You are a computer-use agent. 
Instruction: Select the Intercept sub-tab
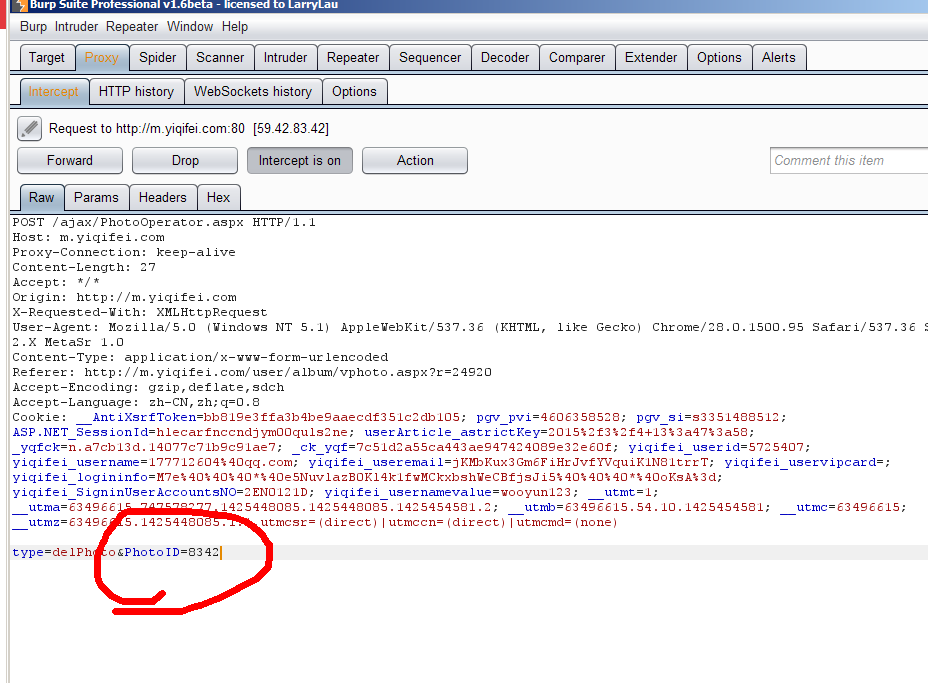pyautogui.click(x=54, y=92)
